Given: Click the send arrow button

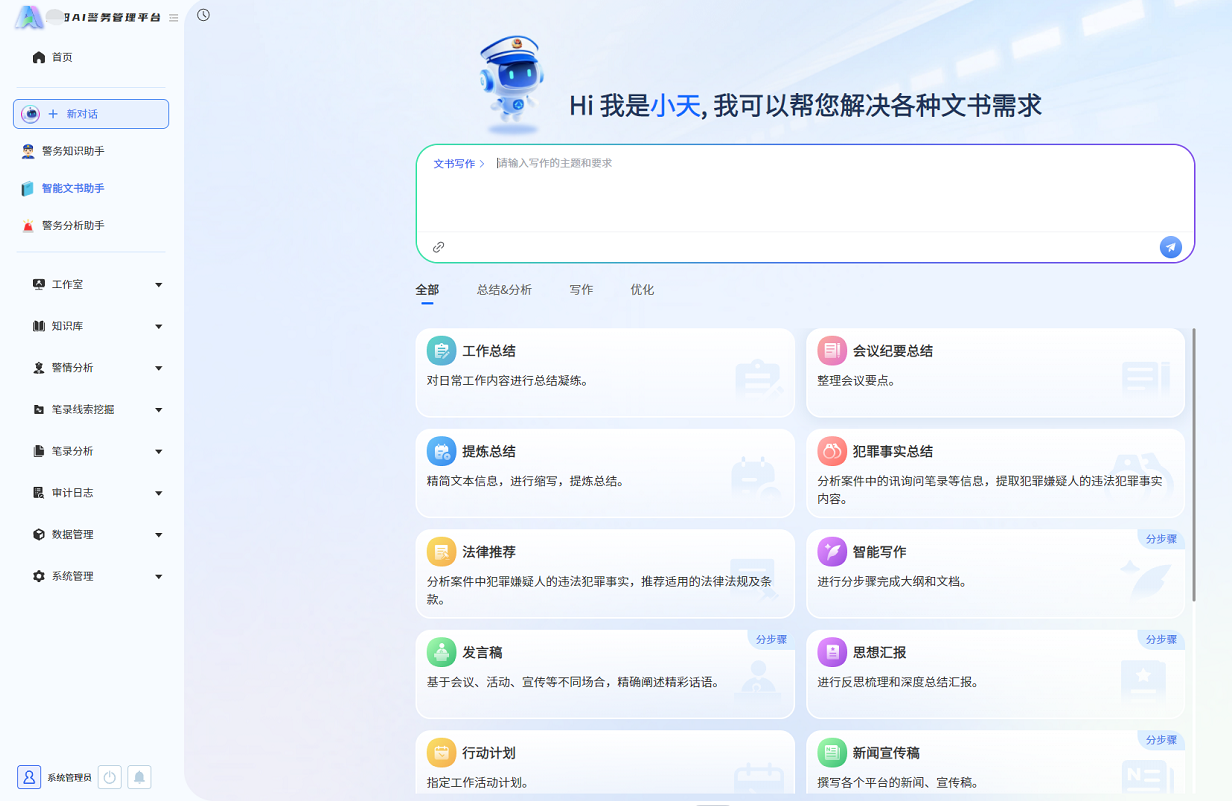Looking at the screenshot, I should [x=1170, y=246].
